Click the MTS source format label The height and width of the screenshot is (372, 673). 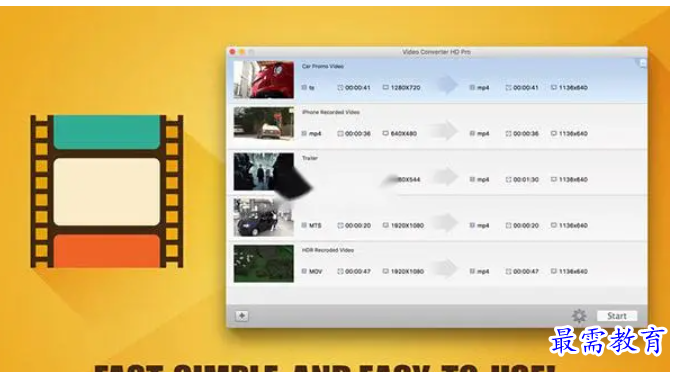pos(315,225)
